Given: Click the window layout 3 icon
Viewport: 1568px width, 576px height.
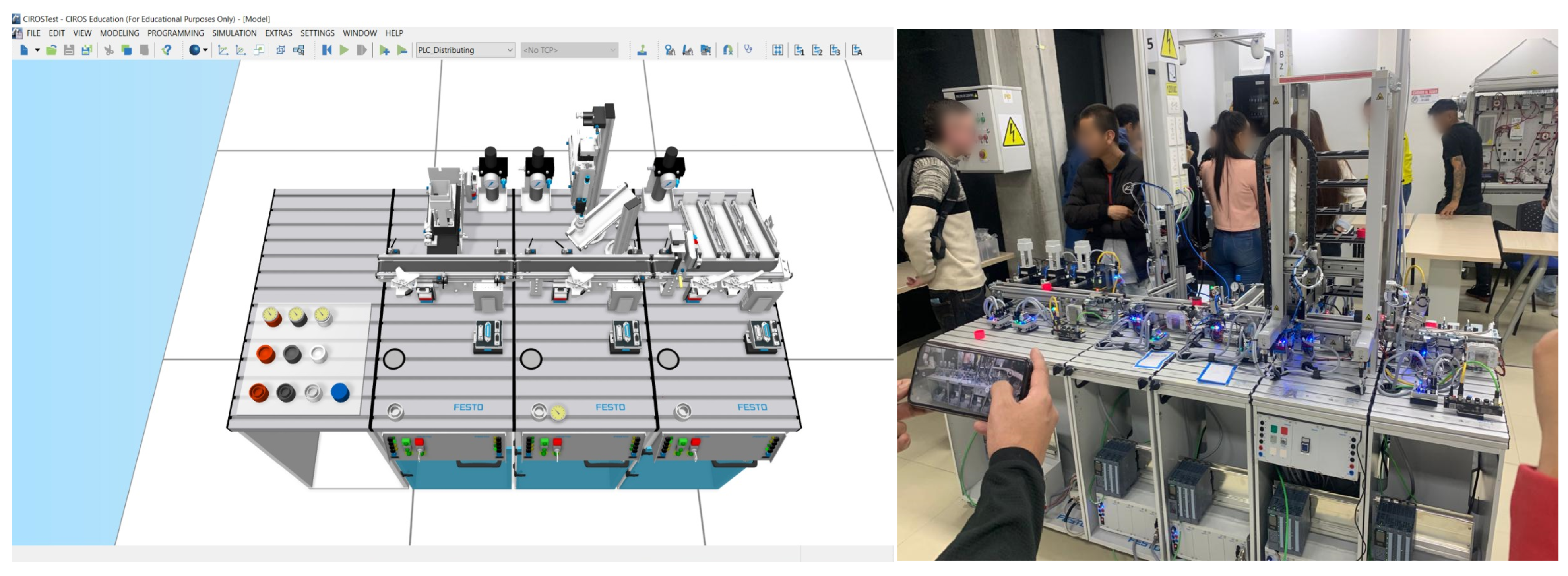Looking at the screenshot, I should pyautogui.click(x=835, y=50).
